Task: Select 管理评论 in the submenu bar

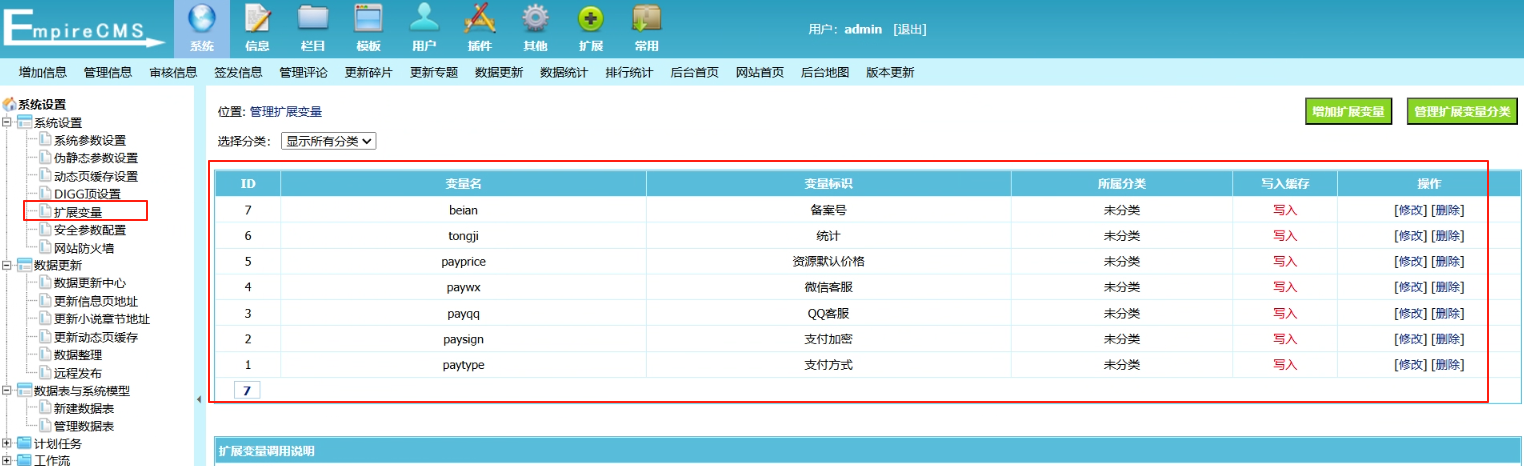Action: (303, 72)
